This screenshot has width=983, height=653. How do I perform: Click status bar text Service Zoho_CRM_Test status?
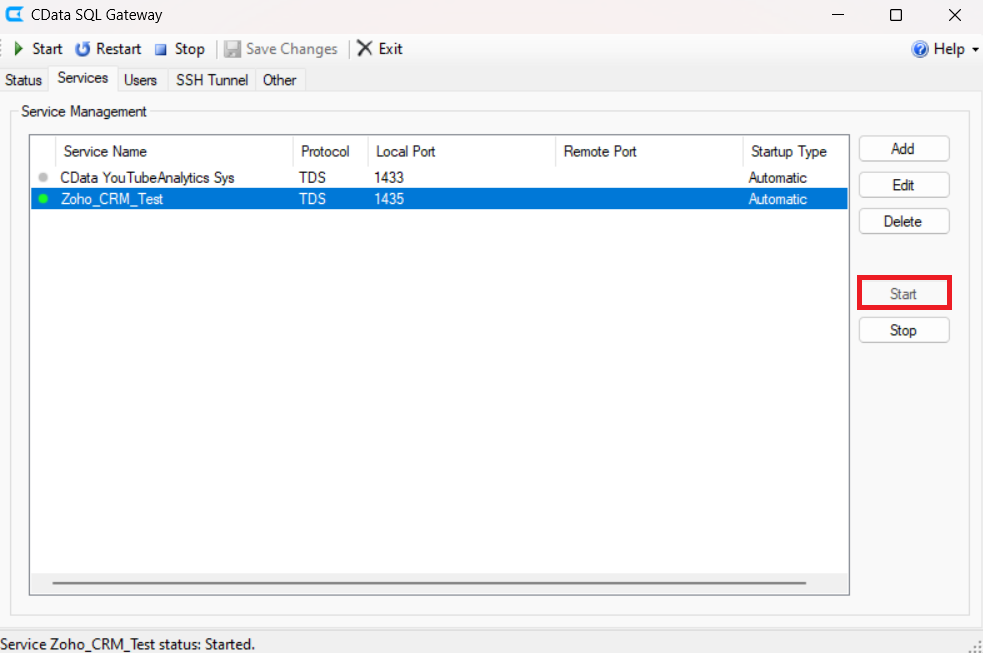(127, 644)
